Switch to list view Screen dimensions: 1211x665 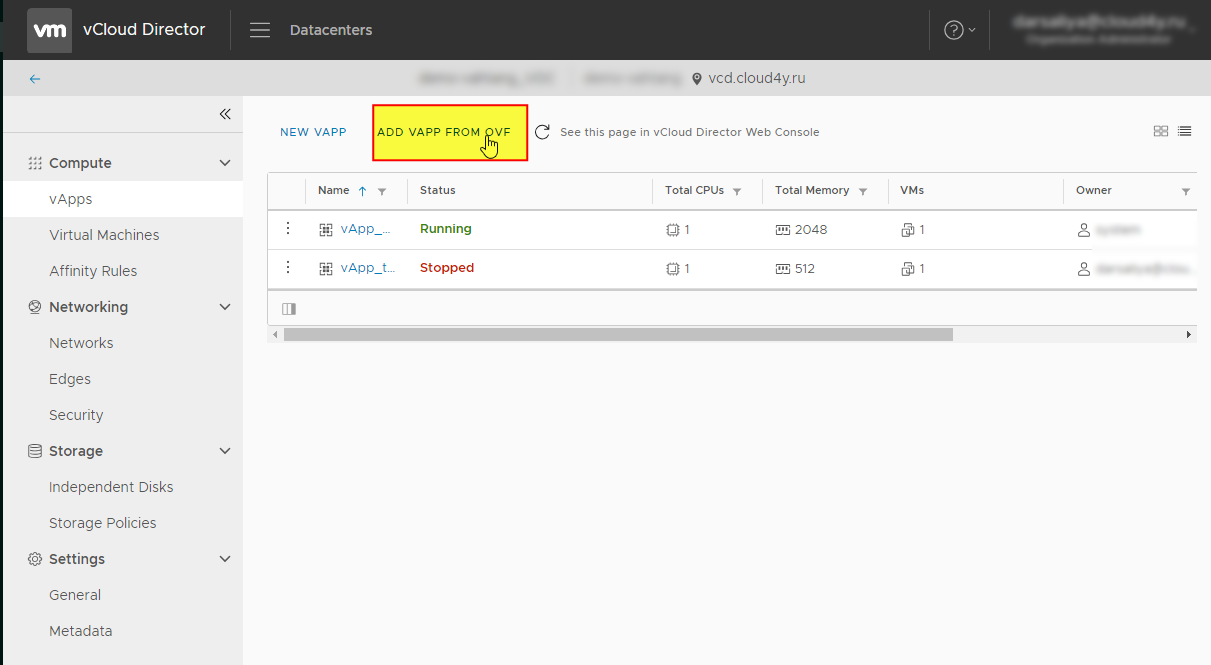coord(1184,131)
